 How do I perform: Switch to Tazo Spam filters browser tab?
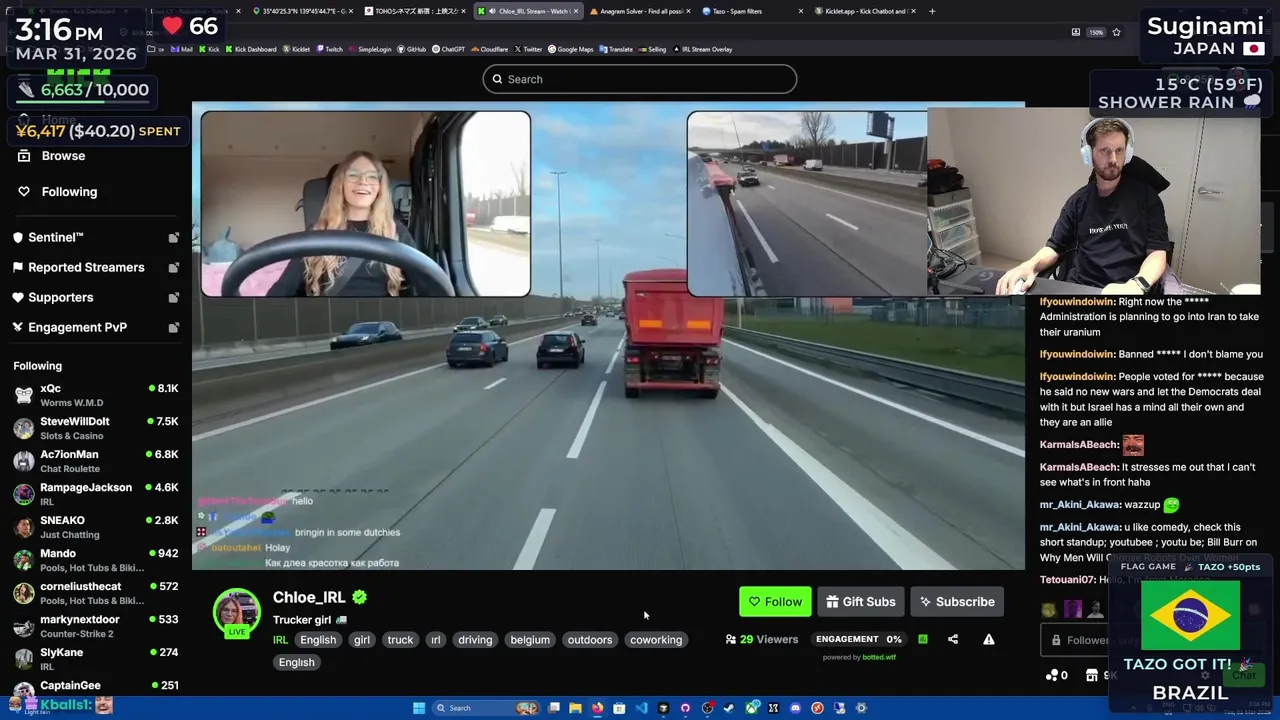(x=752, y=11)
